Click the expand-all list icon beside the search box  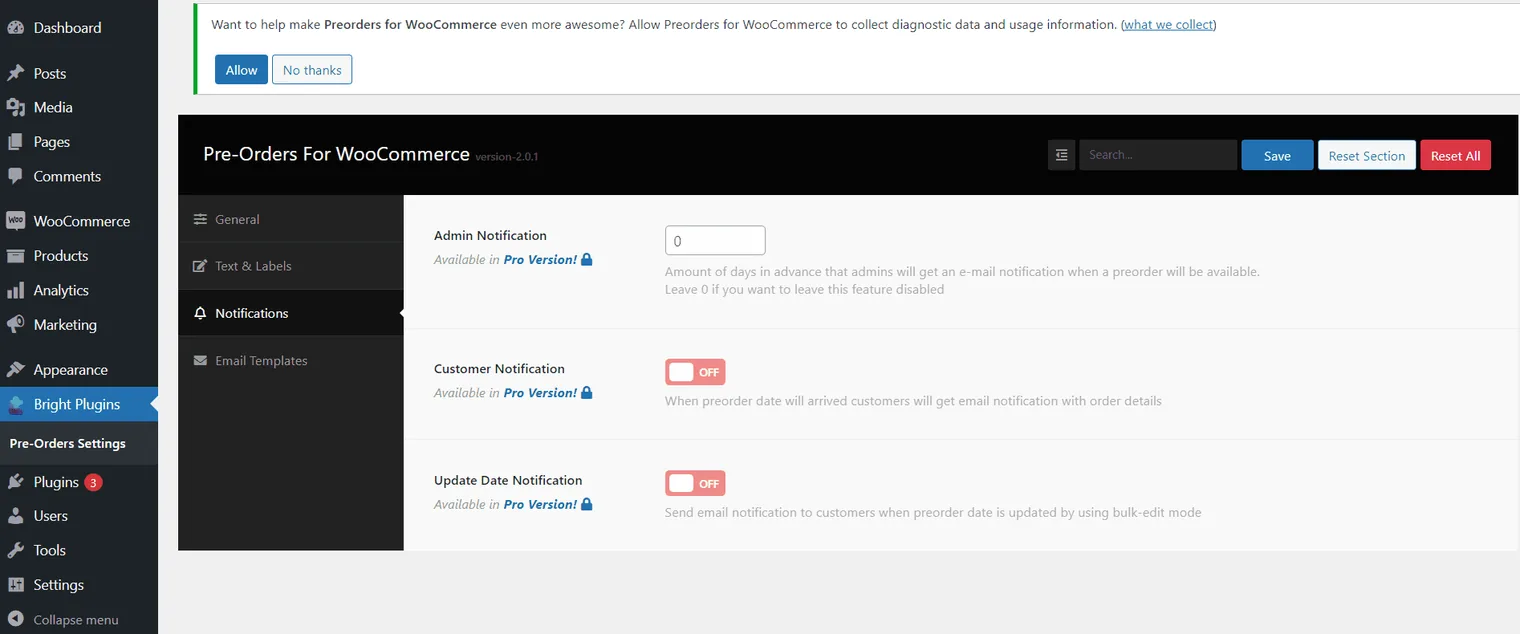coord(1061,155)
